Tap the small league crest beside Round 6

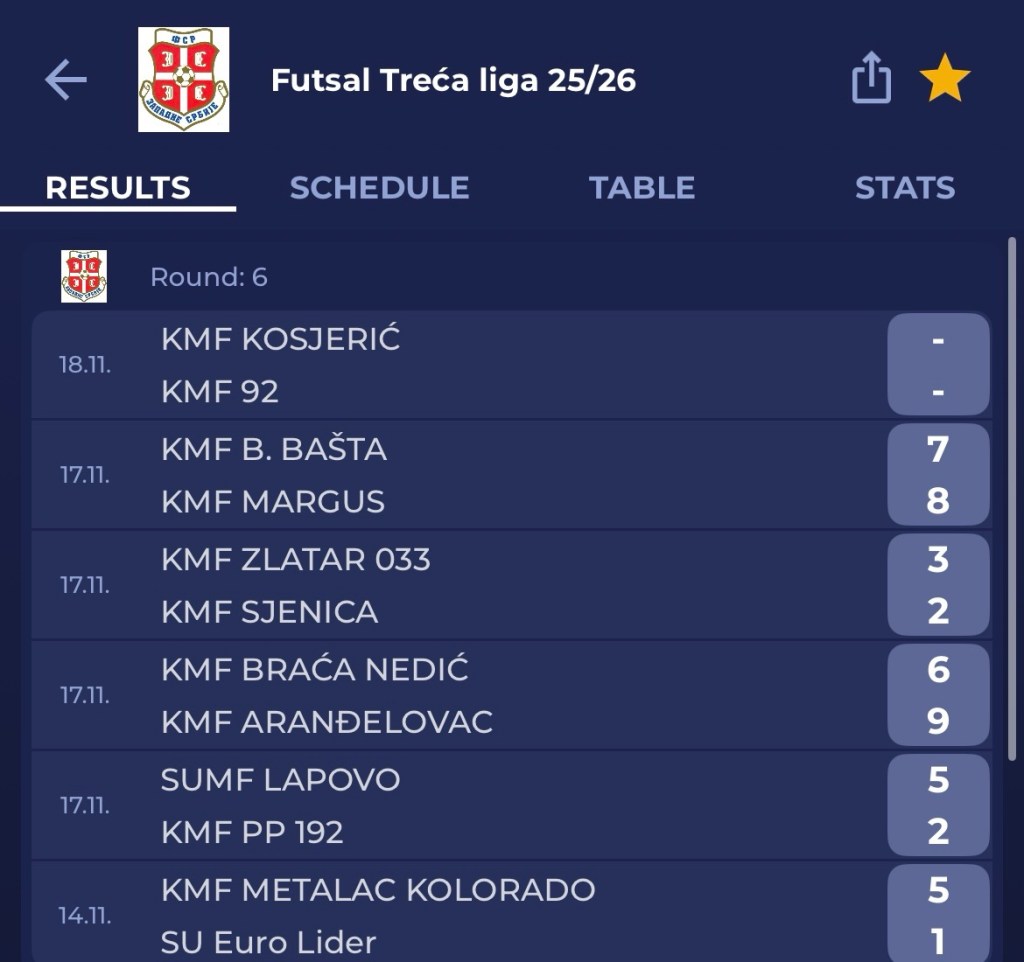coord(84,277)
